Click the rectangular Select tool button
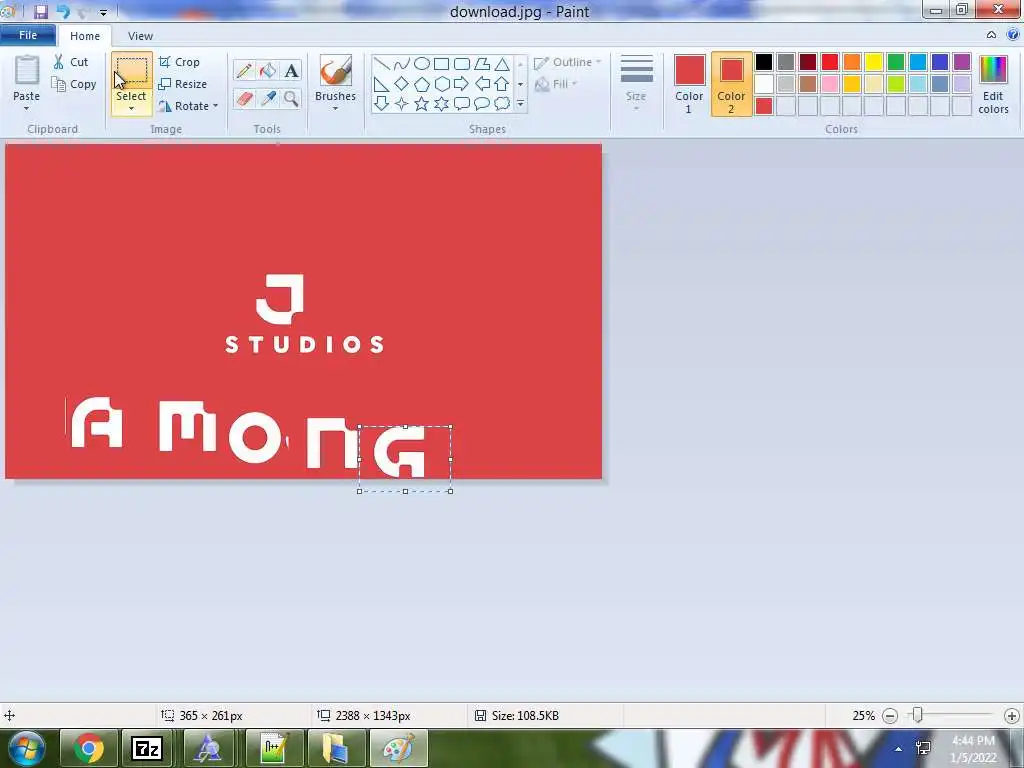Viewport: 1024px width, 768px height. pyautogui.click(x=131, y=71)
